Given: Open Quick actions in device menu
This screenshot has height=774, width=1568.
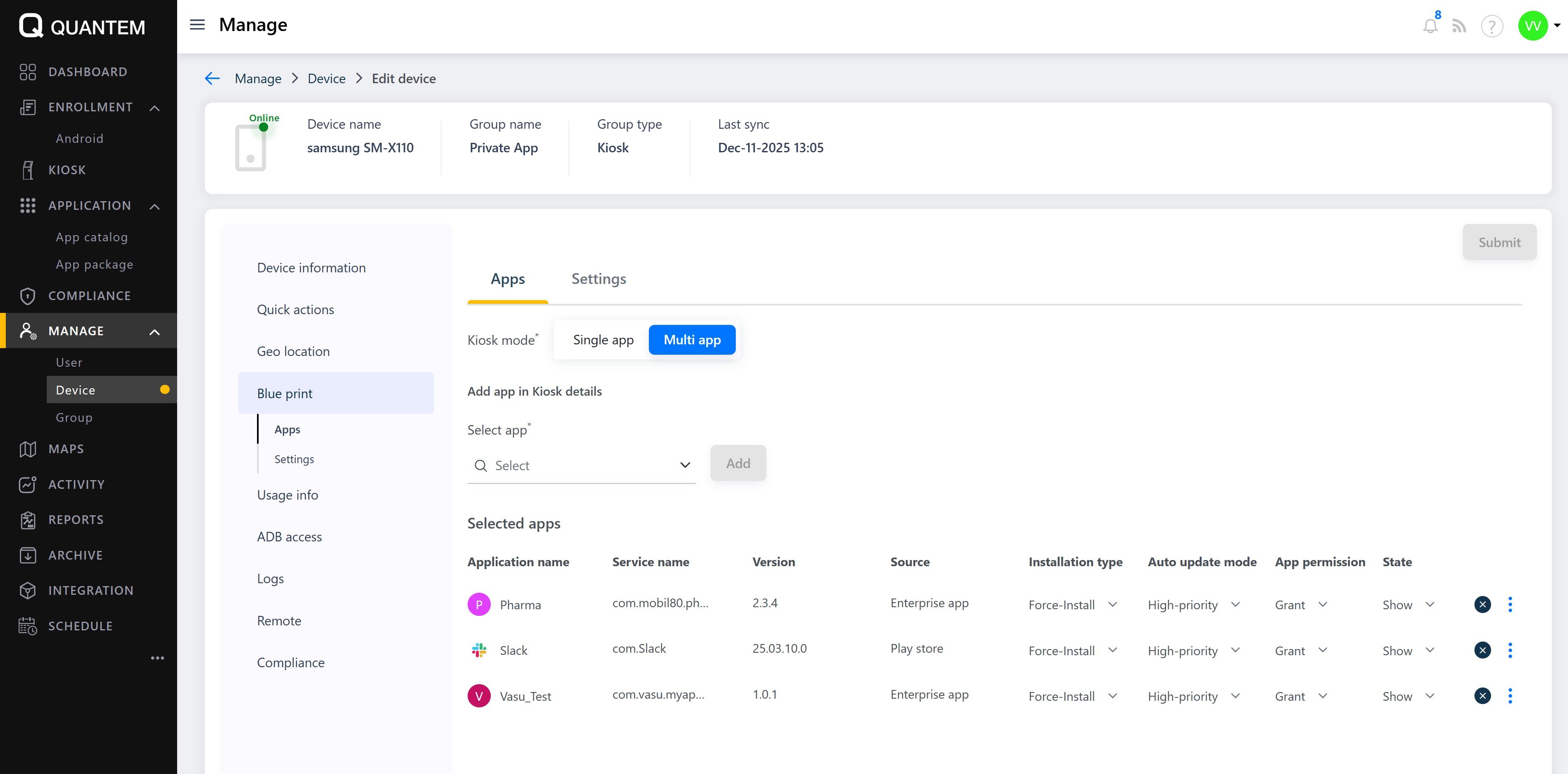Looking at the screenshot, I should click(x=295, y=309).
